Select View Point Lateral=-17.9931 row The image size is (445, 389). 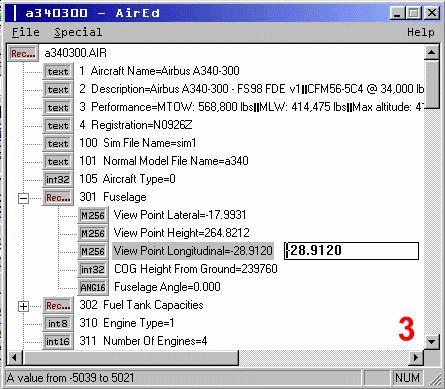coord(180,215)
